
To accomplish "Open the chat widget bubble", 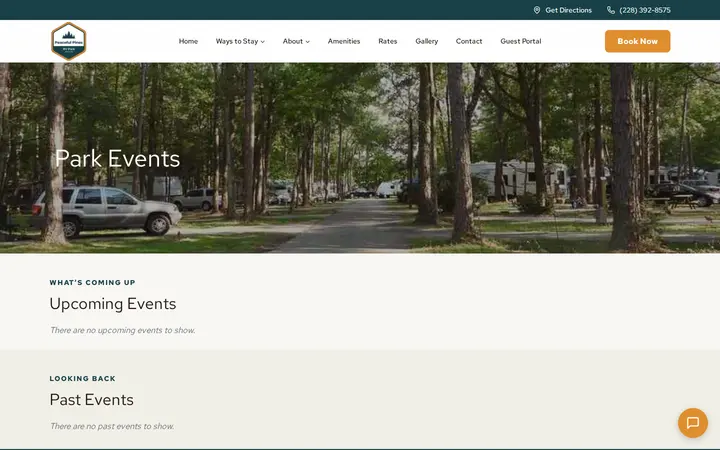I will (x=692, y=422).
